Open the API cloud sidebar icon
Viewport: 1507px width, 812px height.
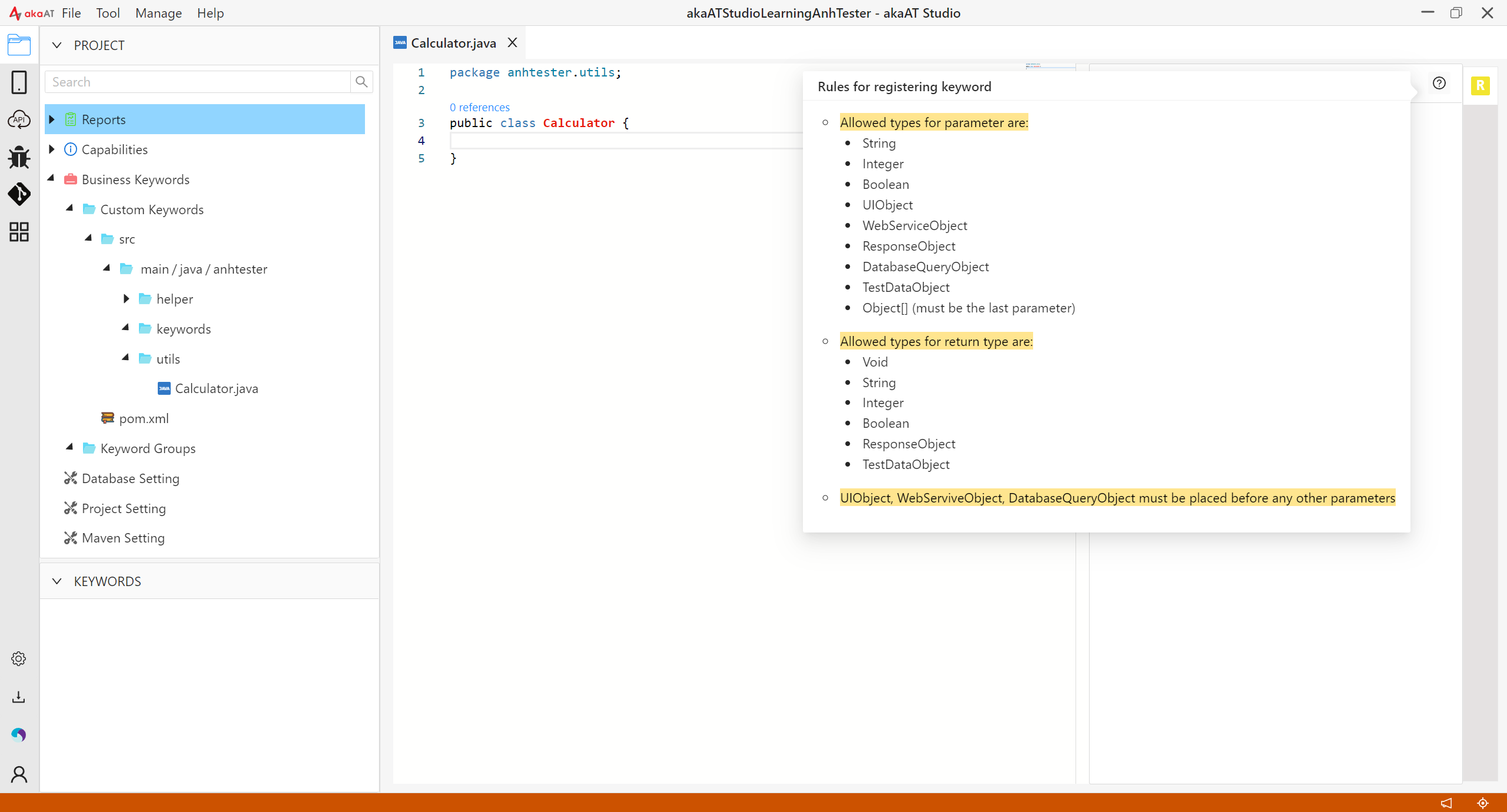click(x=19, y=120)
